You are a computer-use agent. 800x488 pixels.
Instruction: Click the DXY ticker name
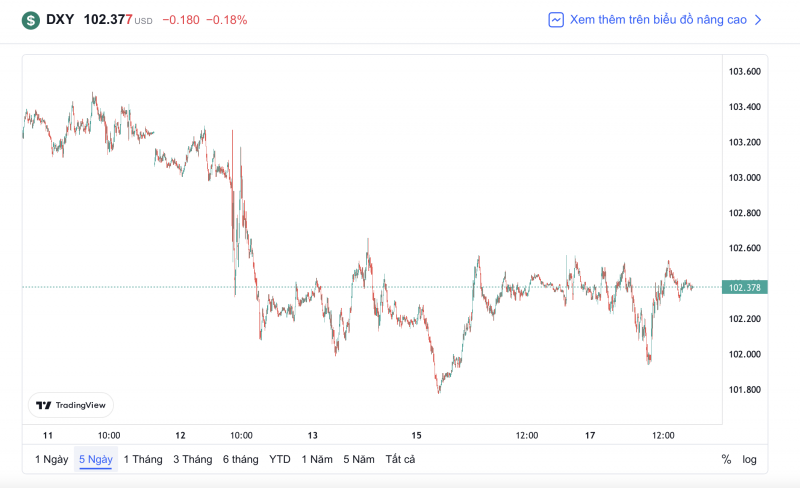point(60,20)
